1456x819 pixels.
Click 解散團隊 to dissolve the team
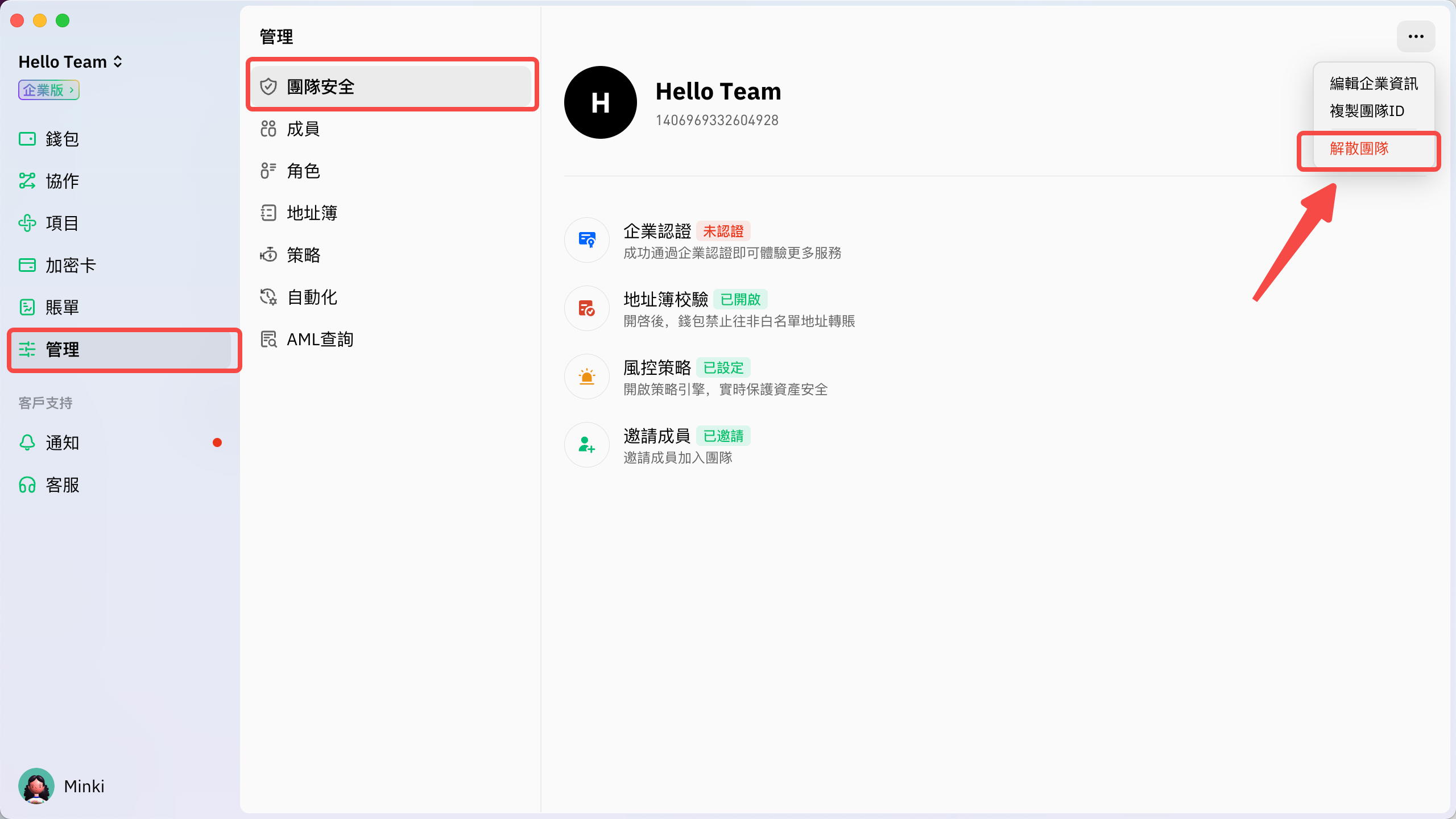click(x=1359, y=148)
